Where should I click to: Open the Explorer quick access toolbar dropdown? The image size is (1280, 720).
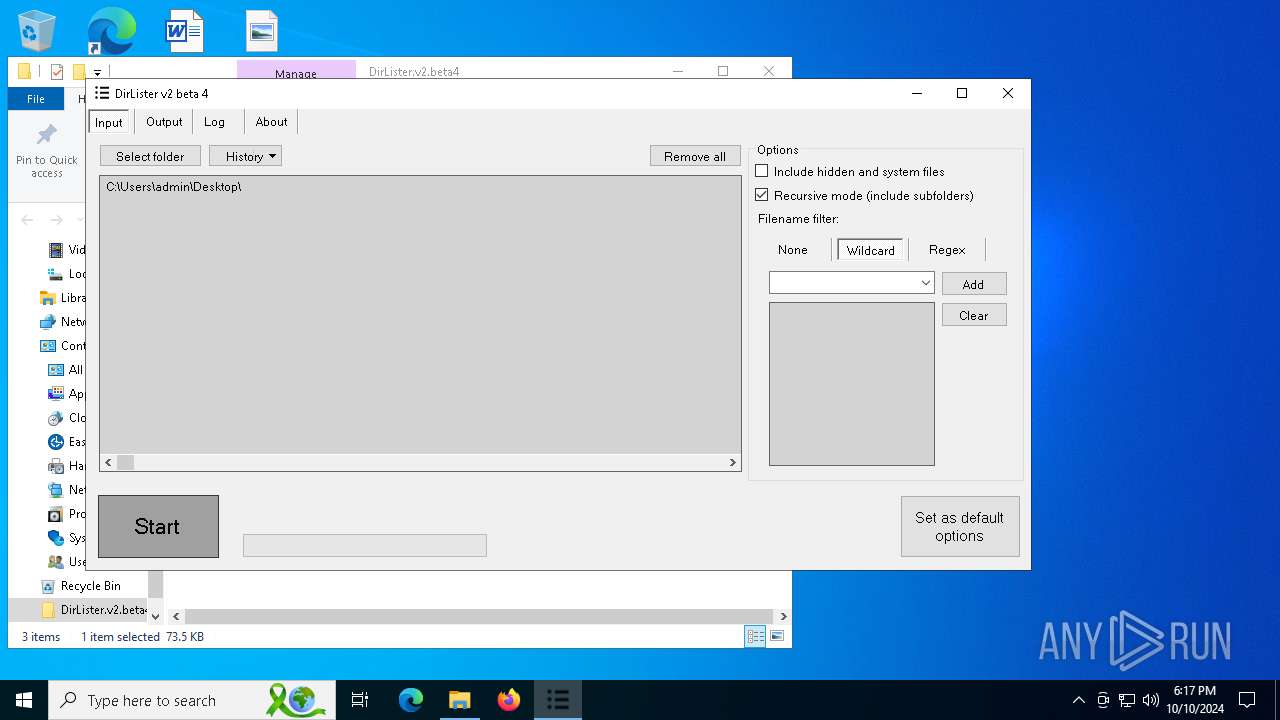(x=98, y=73)
